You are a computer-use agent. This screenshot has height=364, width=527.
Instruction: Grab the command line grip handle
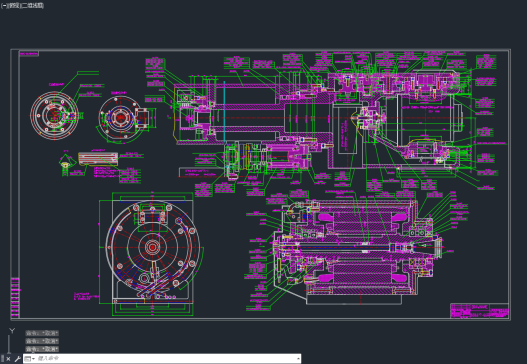(2, 359)
